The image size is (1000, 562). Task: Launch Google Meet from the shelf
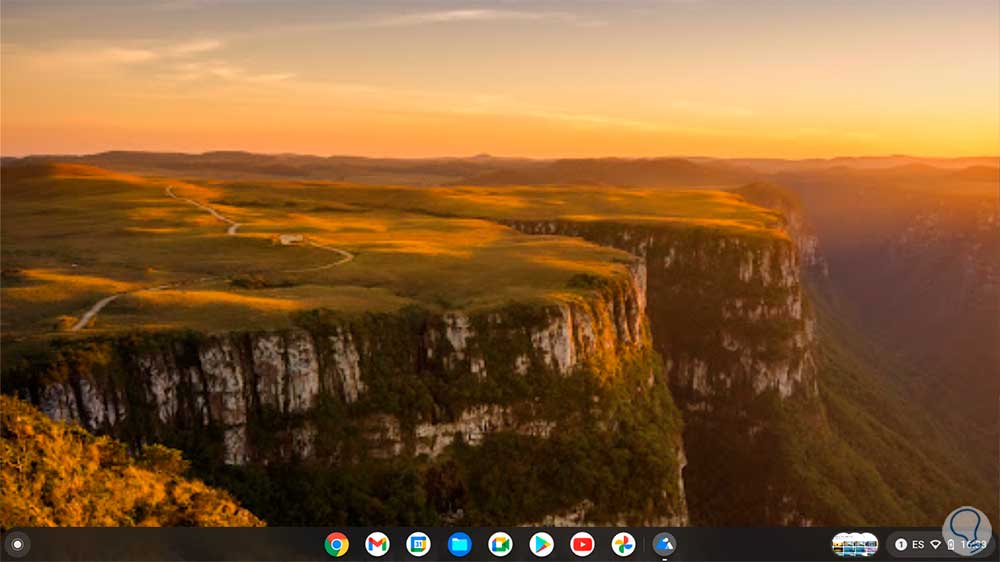coord(501,544)
